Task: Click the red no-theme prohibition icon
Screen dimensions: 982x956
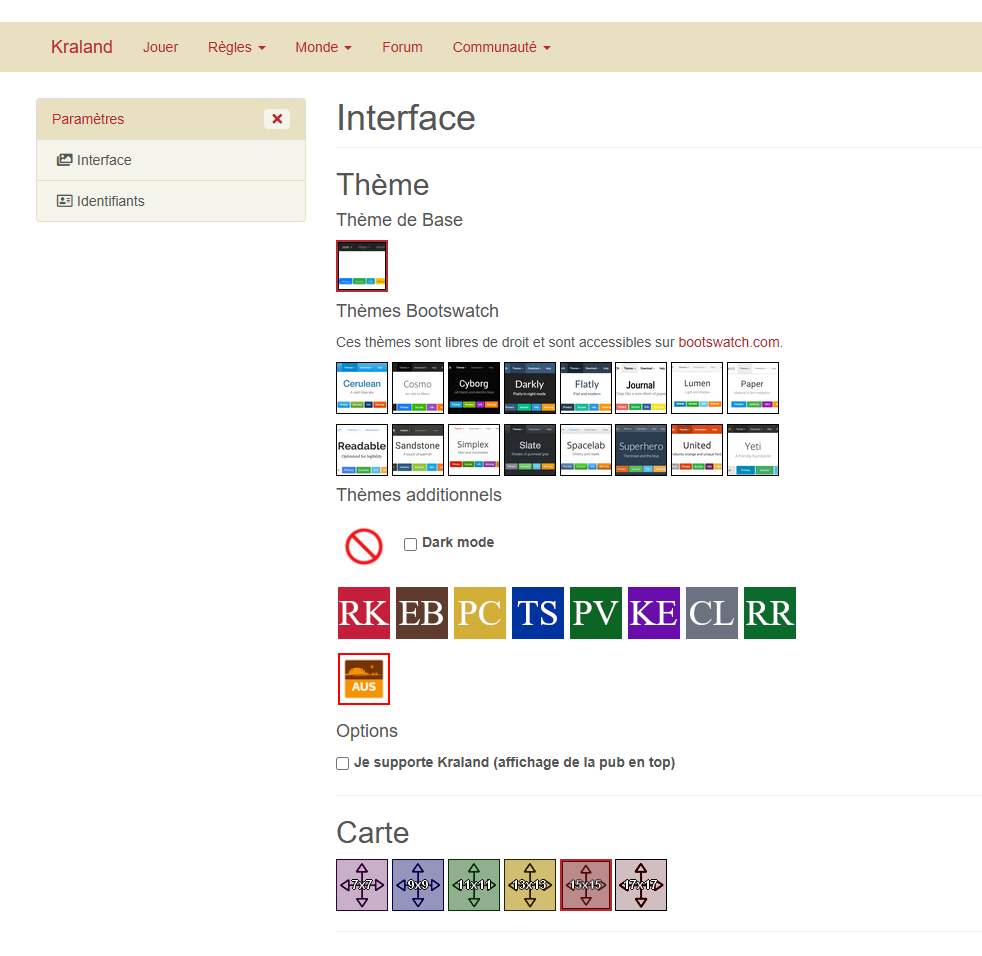Action: pyautogui.click(x=364, y=546)
